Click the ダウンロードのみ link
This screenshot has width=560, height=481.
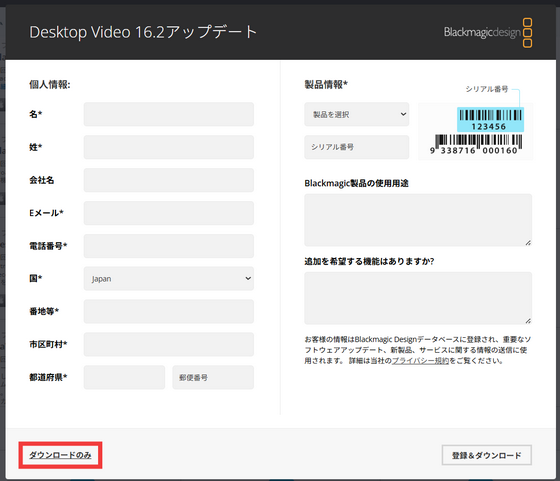(60, 455)
